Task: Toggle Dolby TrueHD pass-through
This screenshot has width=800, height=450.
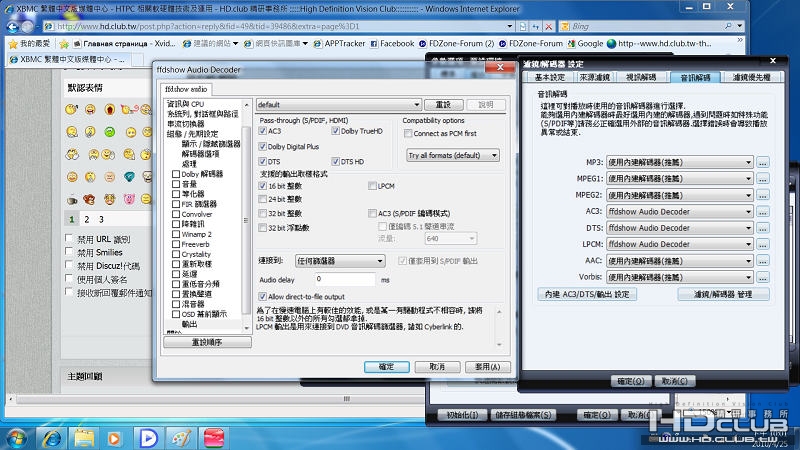Action: [x=335, y=131]
